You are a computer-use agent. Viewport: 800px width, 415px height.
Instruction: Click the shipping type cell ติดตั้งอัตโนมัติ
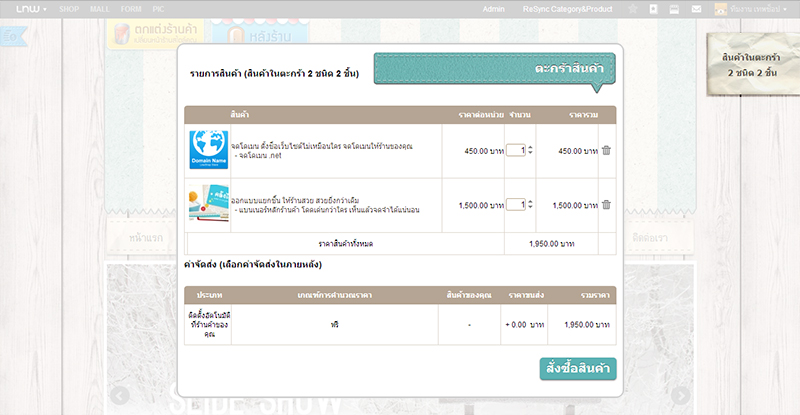click(x=208, y=325)
